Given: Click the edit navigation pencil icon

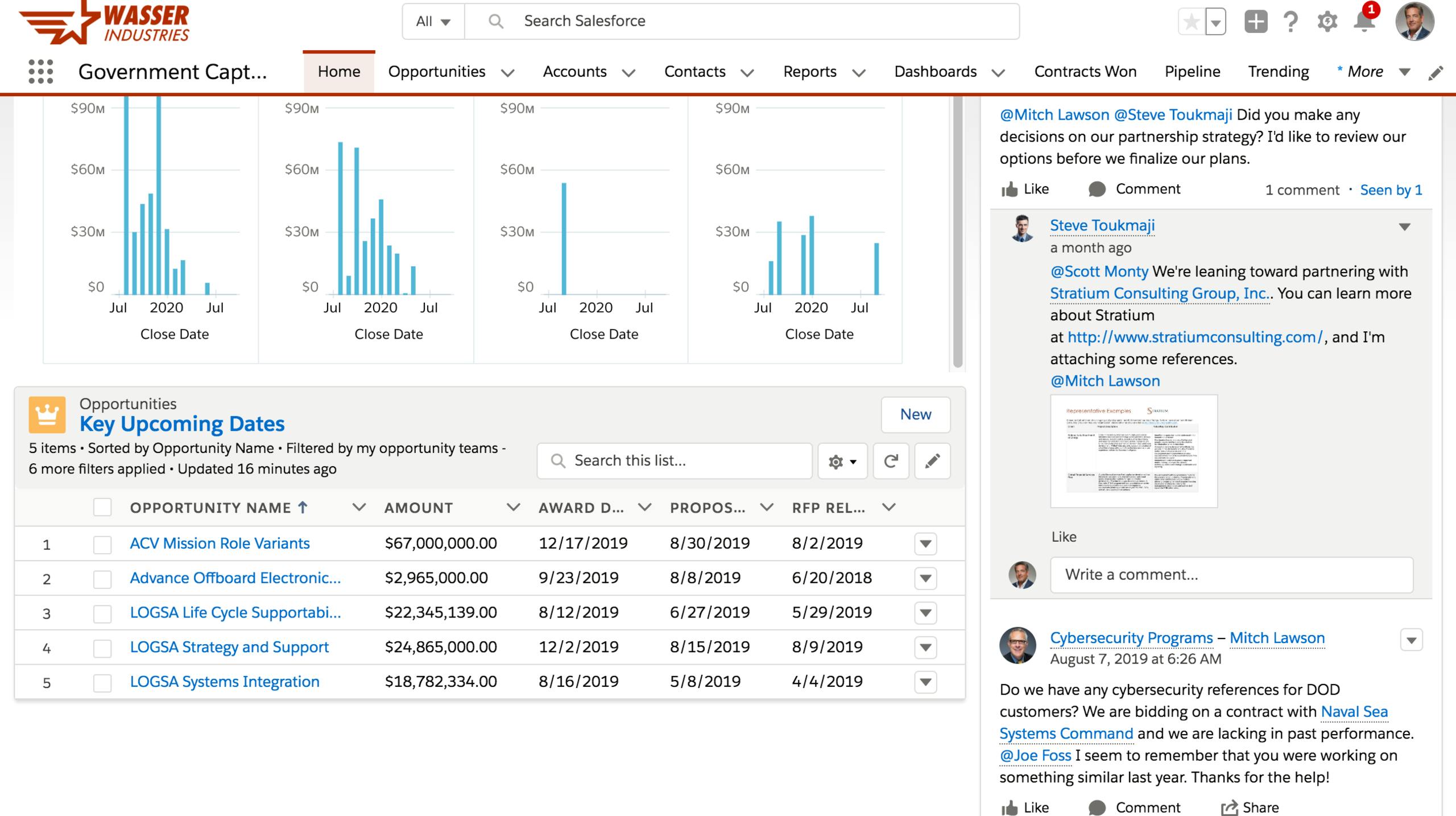Looking at the screenshot, I should [1436, 72].
